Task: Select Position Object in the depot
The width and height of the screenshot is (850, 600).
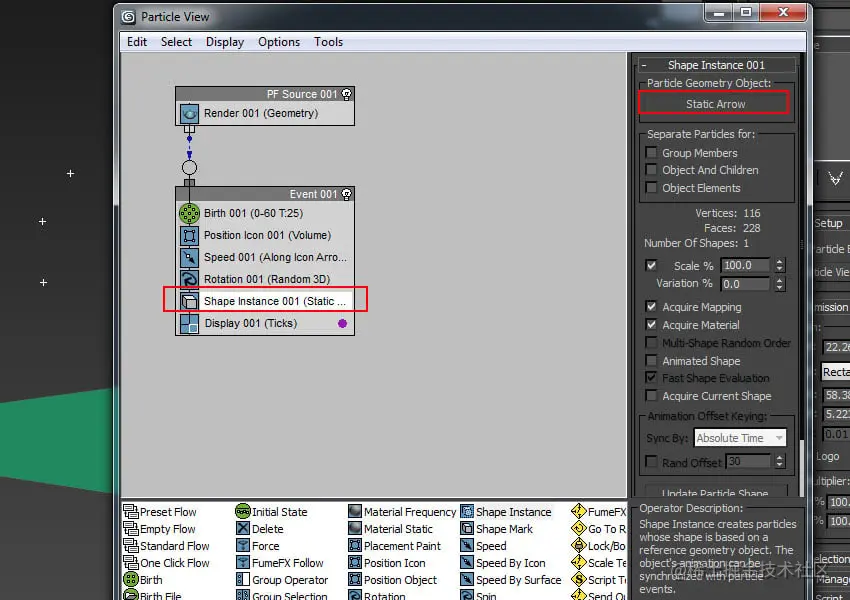Action: (392, 580)
